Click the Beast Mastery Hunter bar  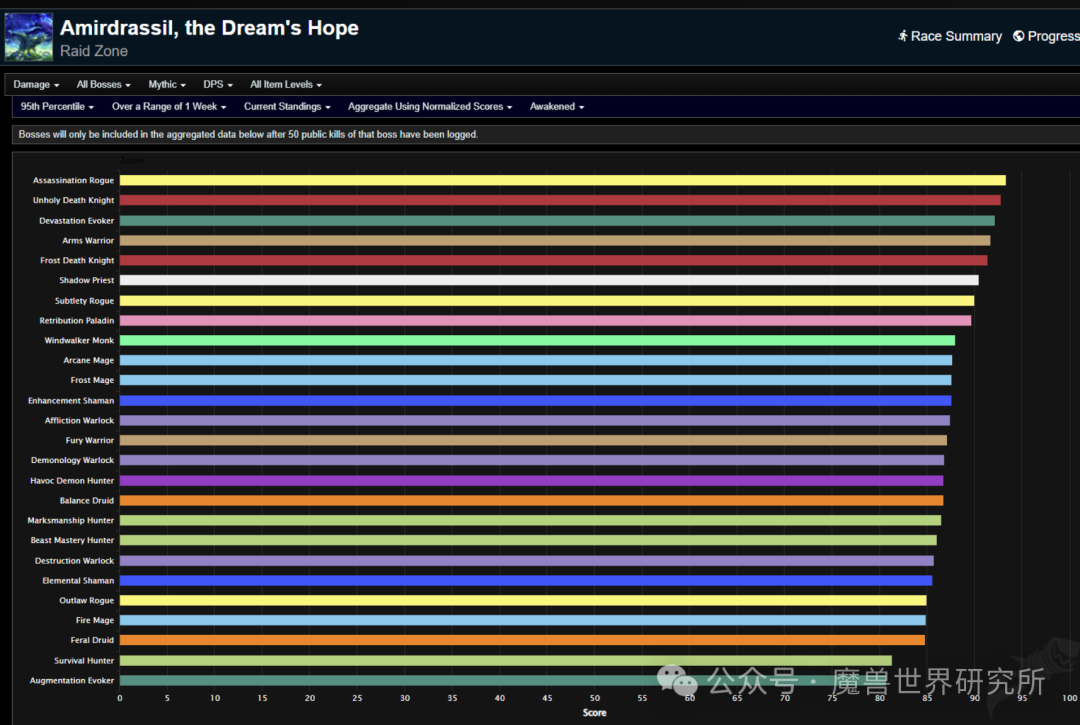528,540
